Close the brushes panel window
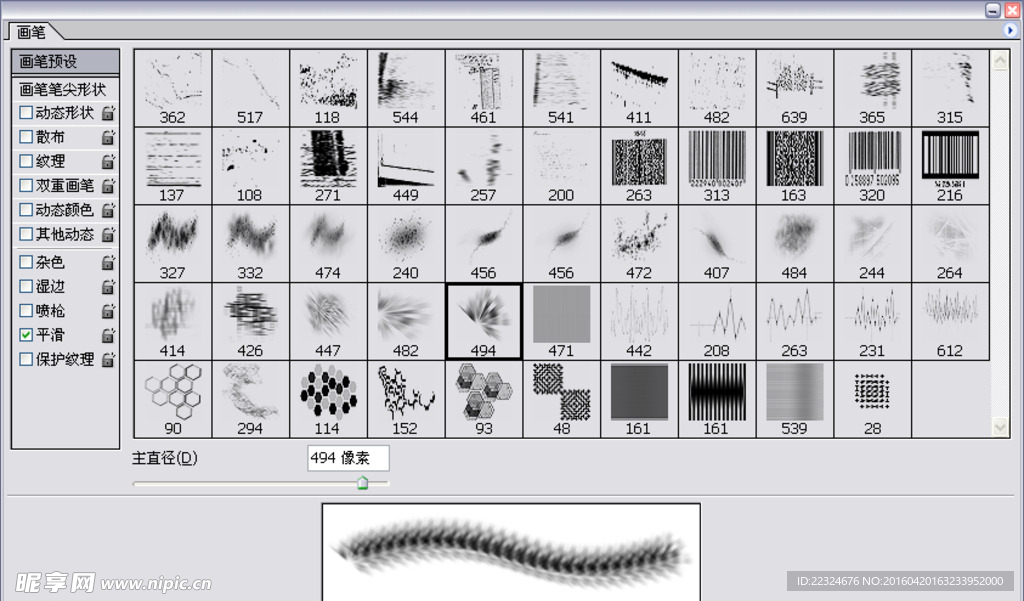 click(x=1012, y=10)
